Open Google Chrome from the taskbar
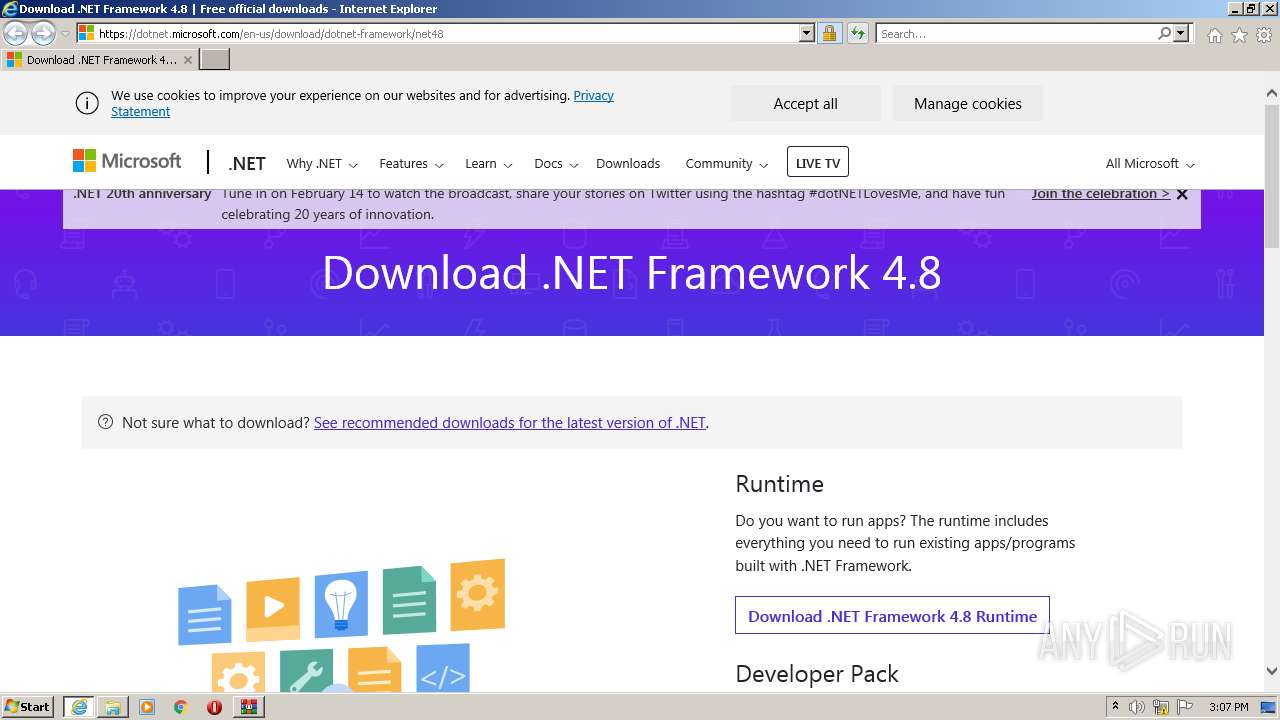 181,707
